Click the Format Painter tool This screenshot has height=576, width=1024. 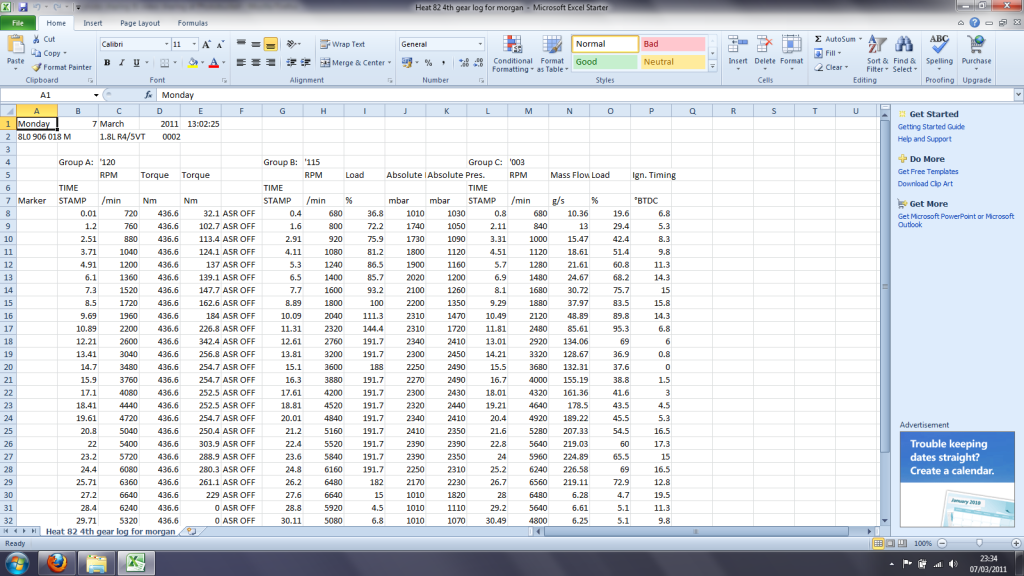pos(61,67)
